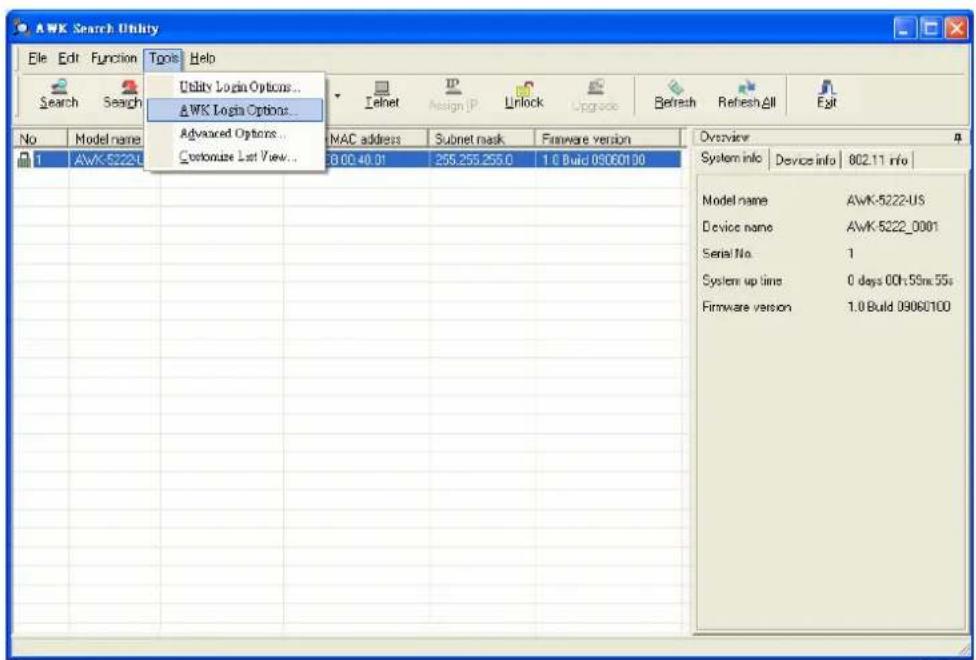Screen dimensions: 976x660
Task: Select the 1.0 Build firmware cell in list
Action: [608, 160]
